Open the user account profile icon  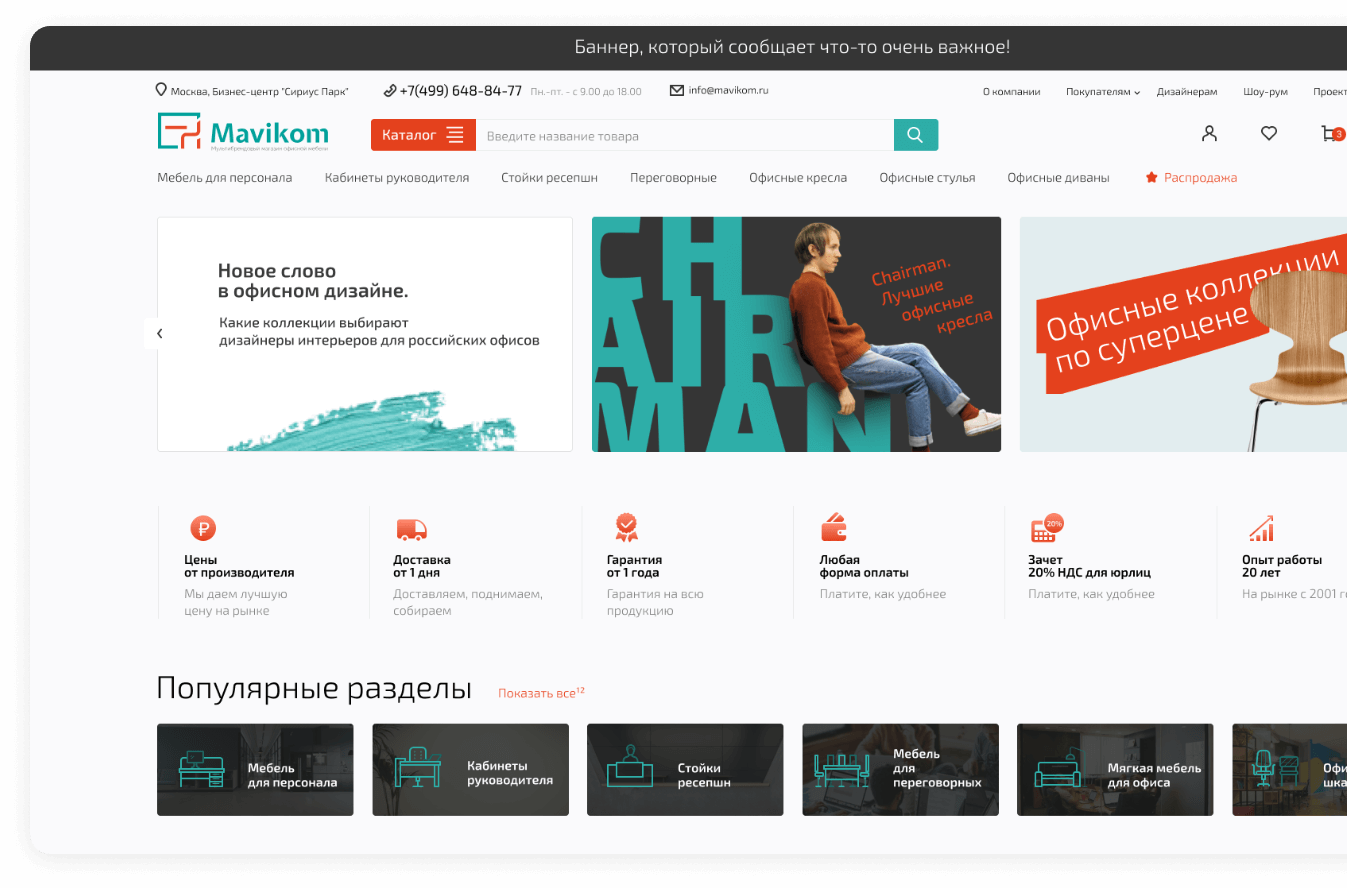(x=1209, y=133)
